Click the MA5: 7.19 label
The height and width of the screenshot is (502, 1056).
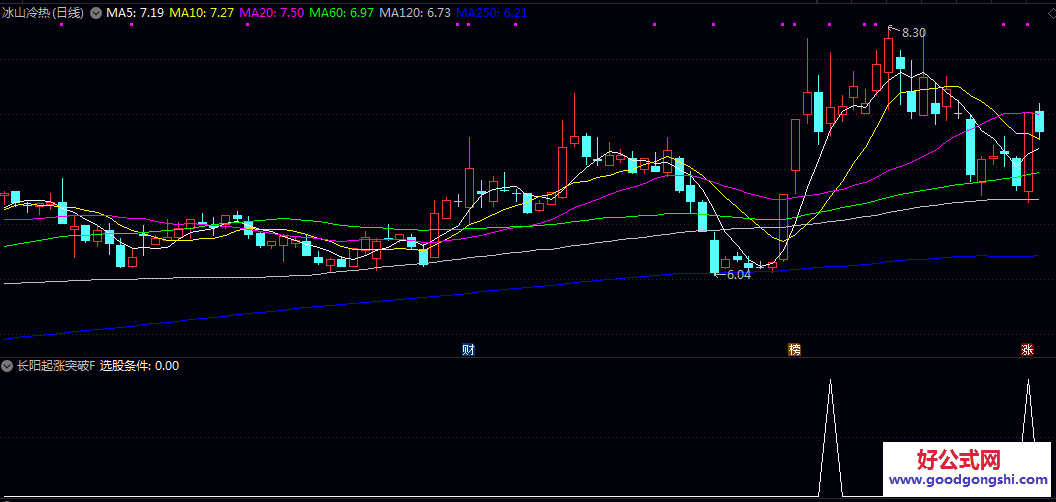tap(135, 12)
